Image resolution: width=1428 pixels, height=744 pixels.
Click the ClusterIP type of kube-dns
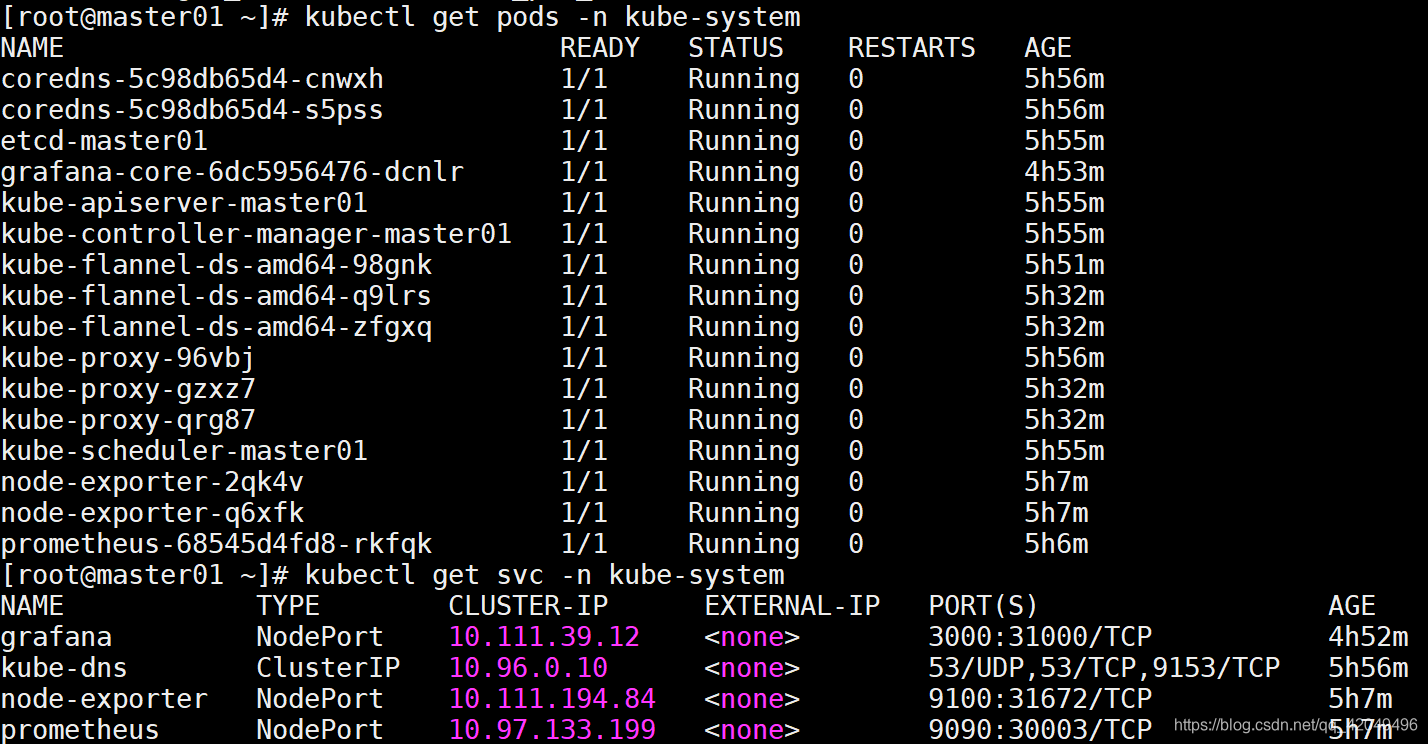[328, 668]
